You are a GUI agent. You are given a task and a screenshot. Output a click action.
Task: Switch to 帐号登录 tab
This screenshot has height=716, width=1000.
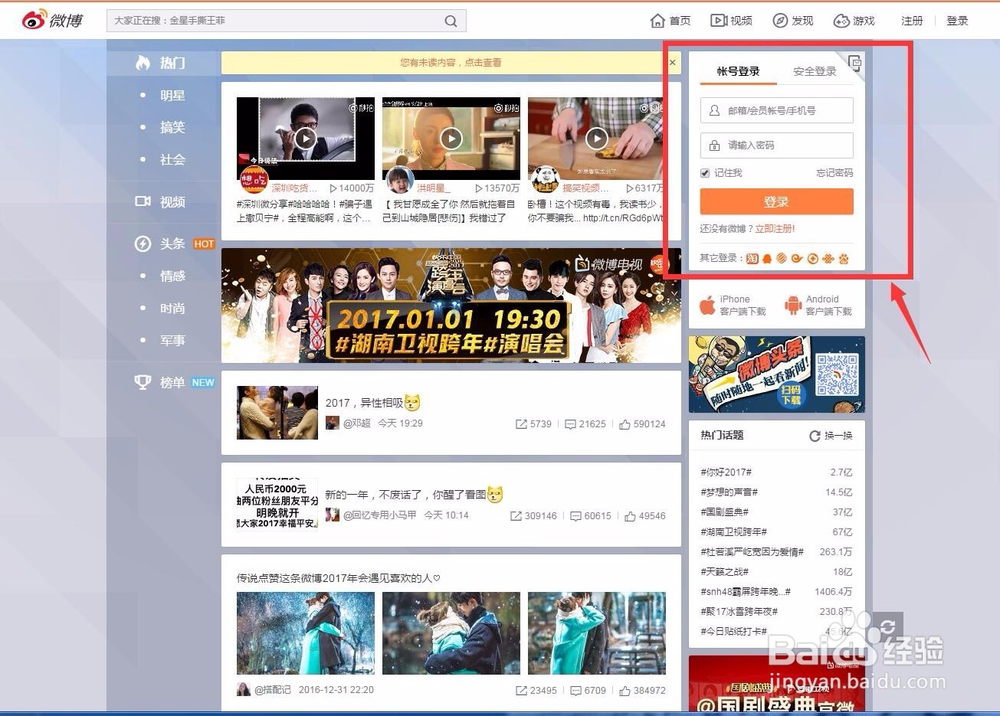coord(738,71)
